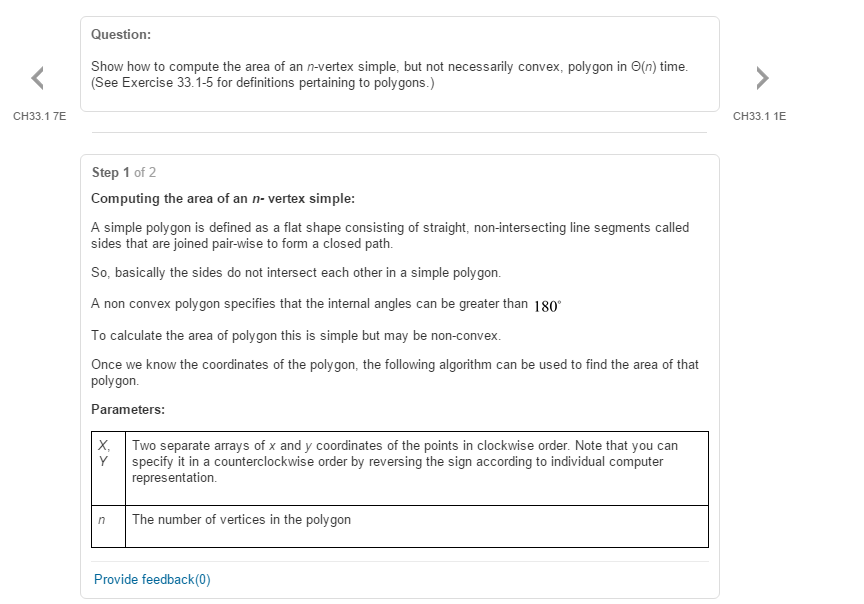Click the X, Y coordinates arrays description cell
The width and height of the screenshot is (864, 604).
click(x=417, y=468)
